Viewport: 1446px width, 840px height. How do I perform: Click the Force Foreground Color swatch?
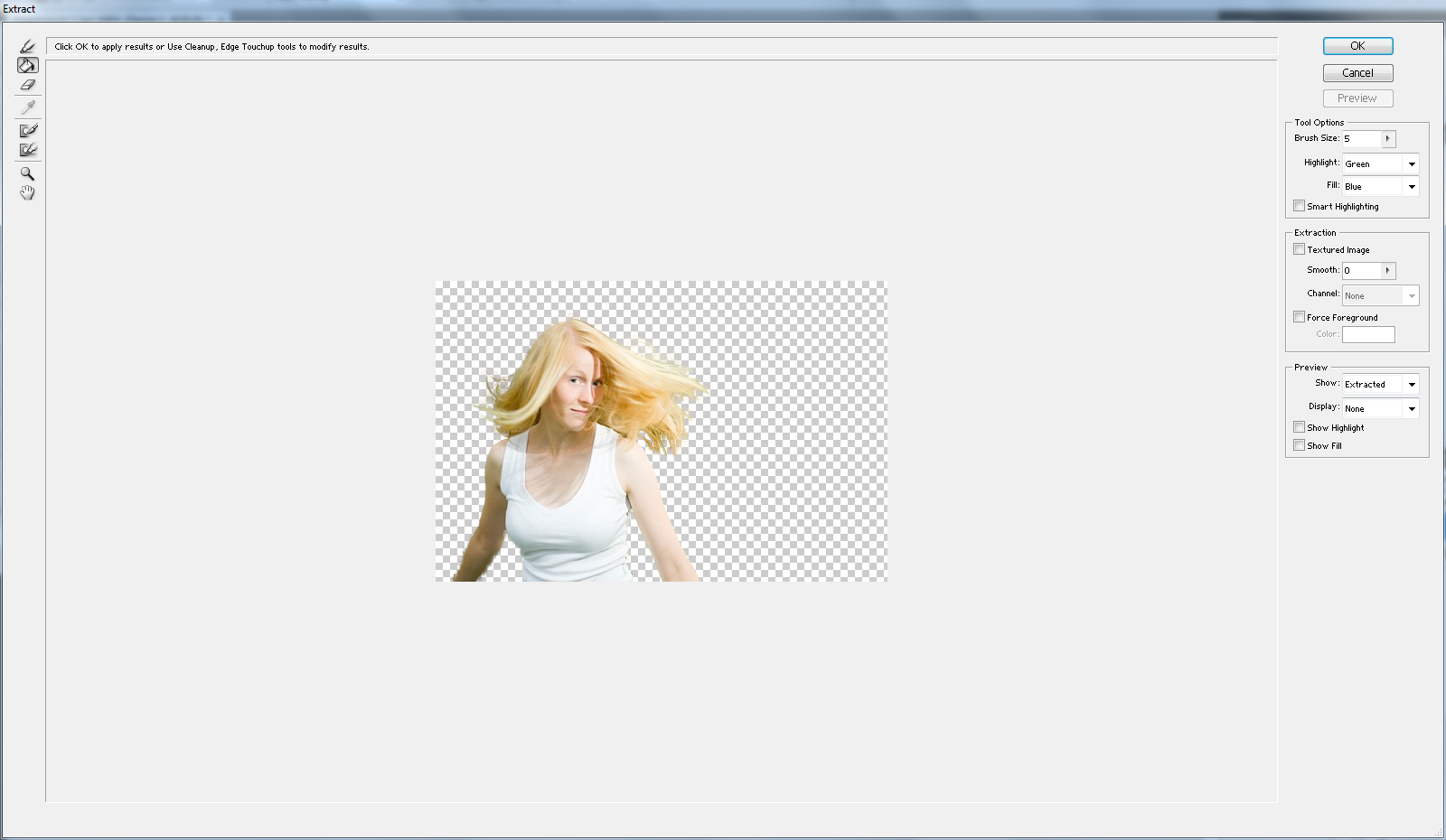(x=1368, y=334)
